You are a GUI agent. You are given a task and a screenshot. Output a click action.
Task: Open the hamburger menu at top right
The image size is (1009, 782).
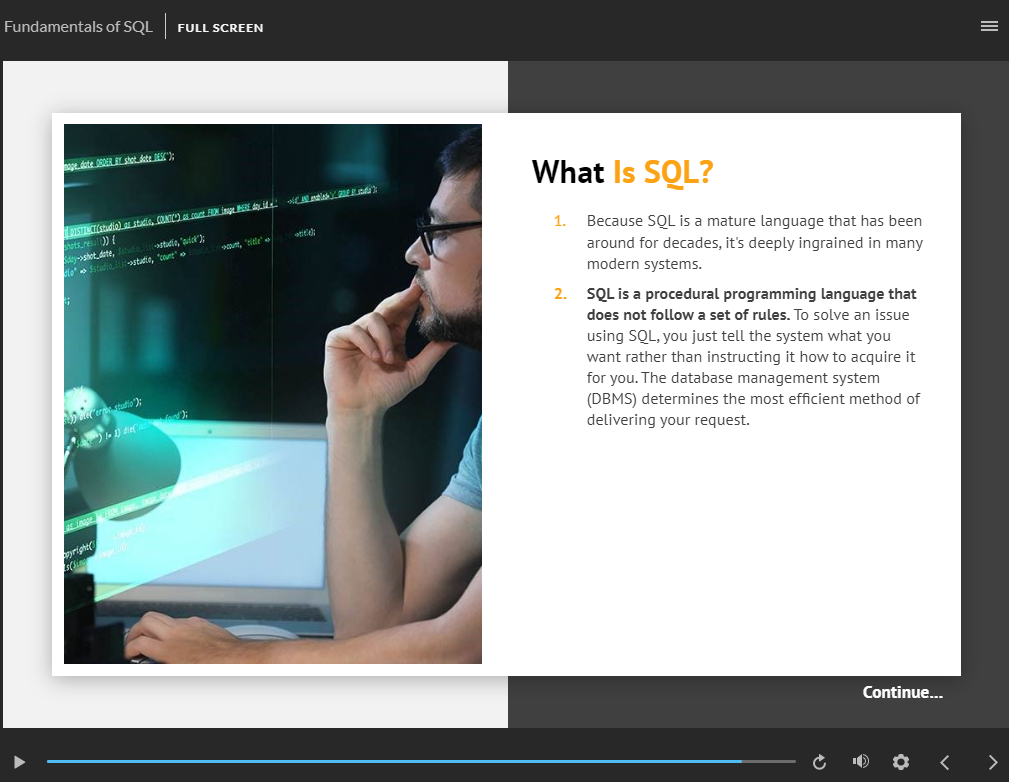pos(989,26)
